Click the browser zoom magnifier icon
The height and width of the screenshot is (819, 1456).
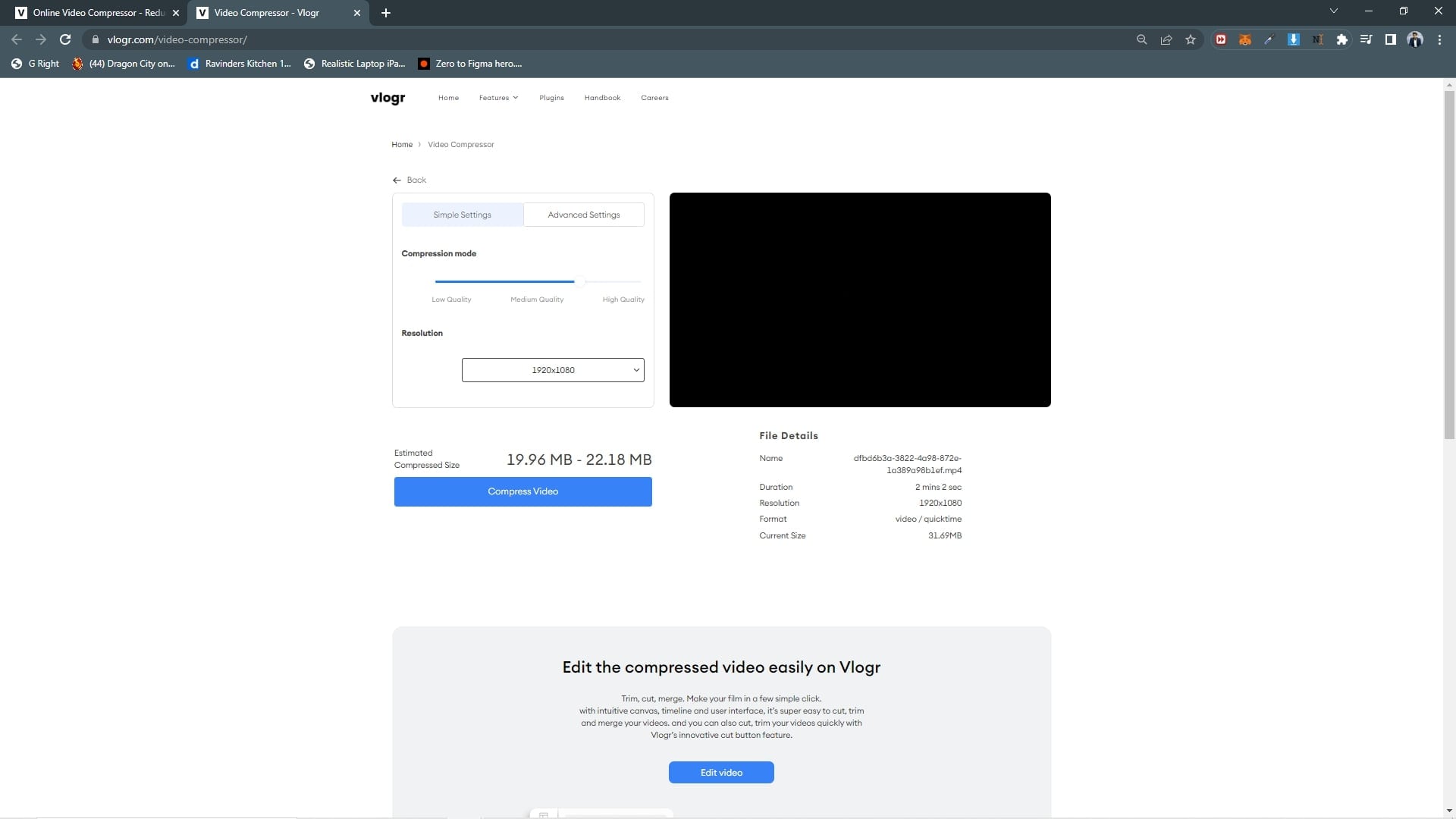(1141, 39)
